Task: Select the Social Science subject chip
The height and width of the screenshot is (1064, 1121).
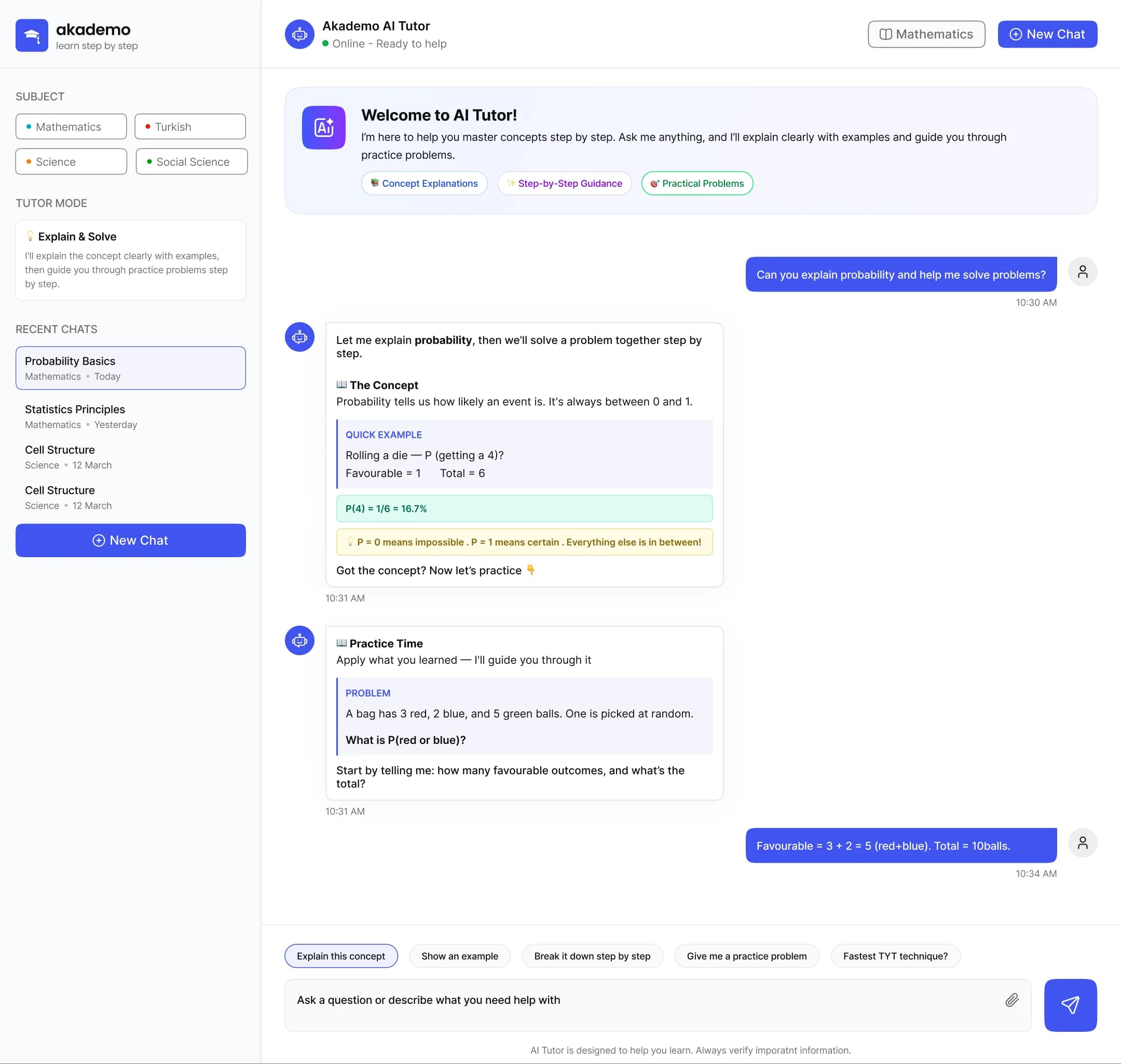Action: pyautogui.click(x=191, y=162)
